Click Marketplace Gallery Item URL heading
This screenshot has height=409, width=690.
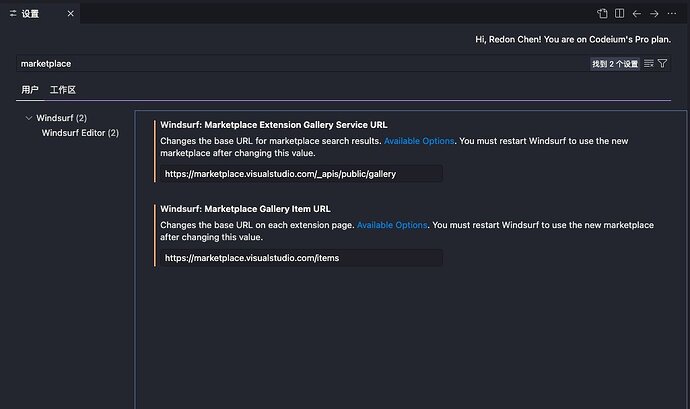click(x=245, y=209)
